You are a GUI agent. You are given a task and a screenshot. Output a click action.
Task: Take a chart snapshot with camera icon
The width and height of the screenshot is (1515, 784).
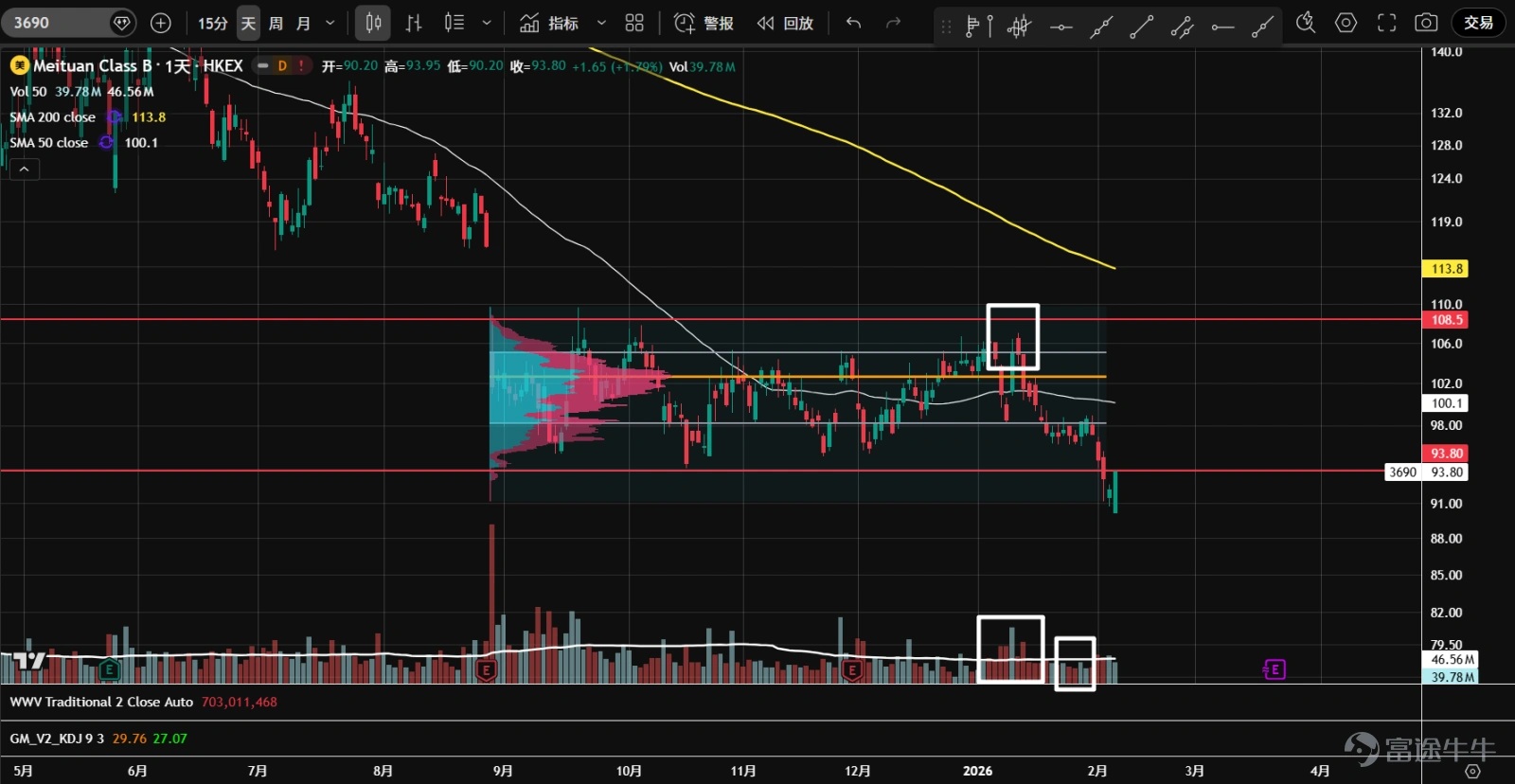click(1426, 23)
